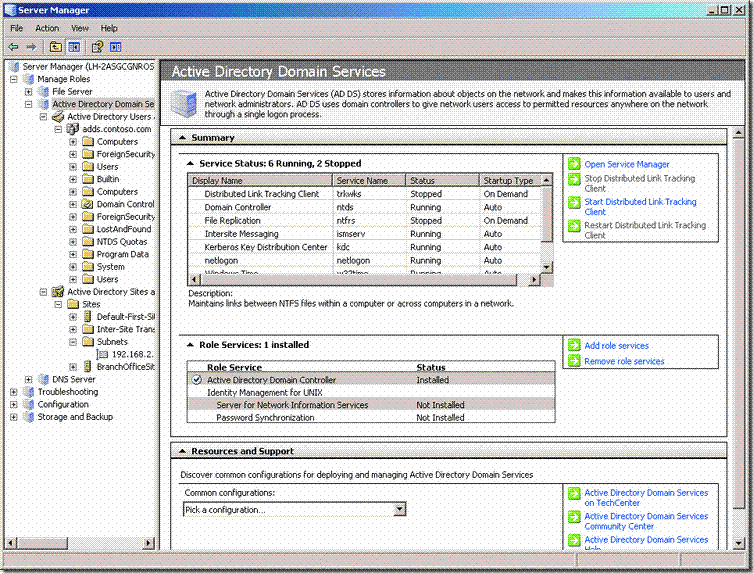Image resolution: width=754 pixels, height=574 pixels.
Task: Open the Help menu
Action: pyautogui.click(x=109, y=28)
